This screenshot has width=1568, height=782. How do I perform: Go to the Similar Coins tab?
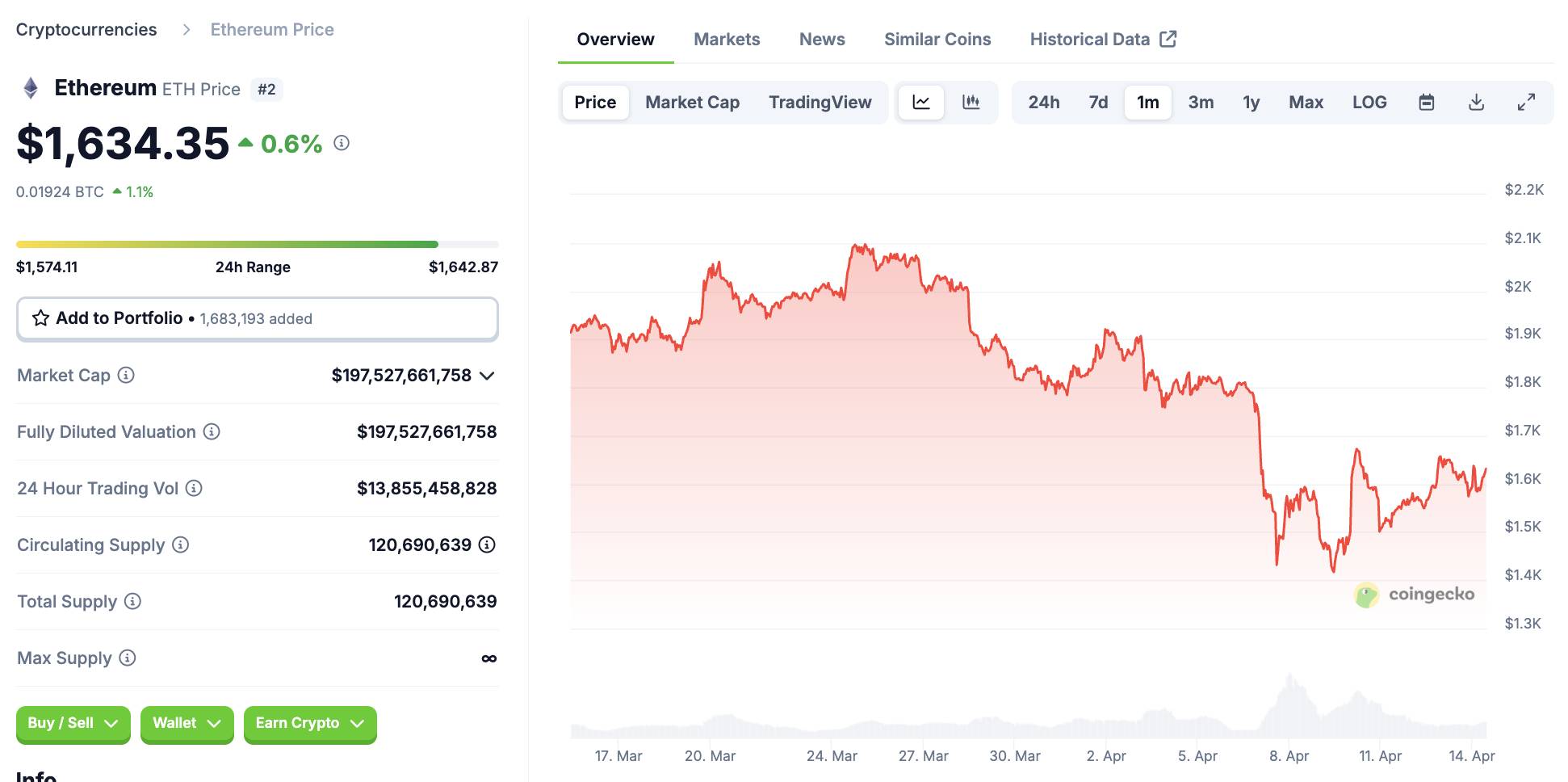pyautogui.click(x=937, y=40)
